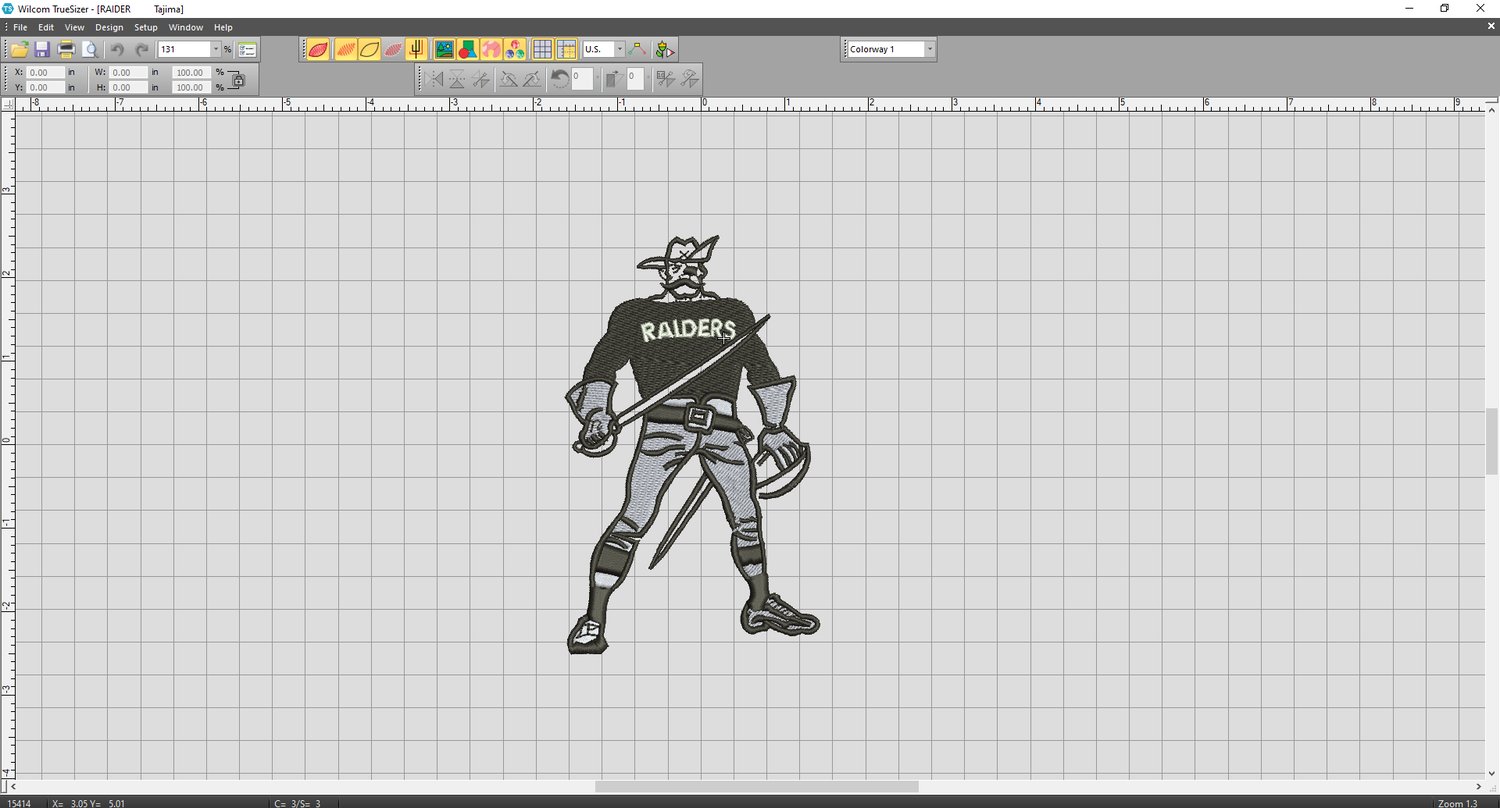Click the Y position input field
1500x808 pixels.
click(46, 87)
